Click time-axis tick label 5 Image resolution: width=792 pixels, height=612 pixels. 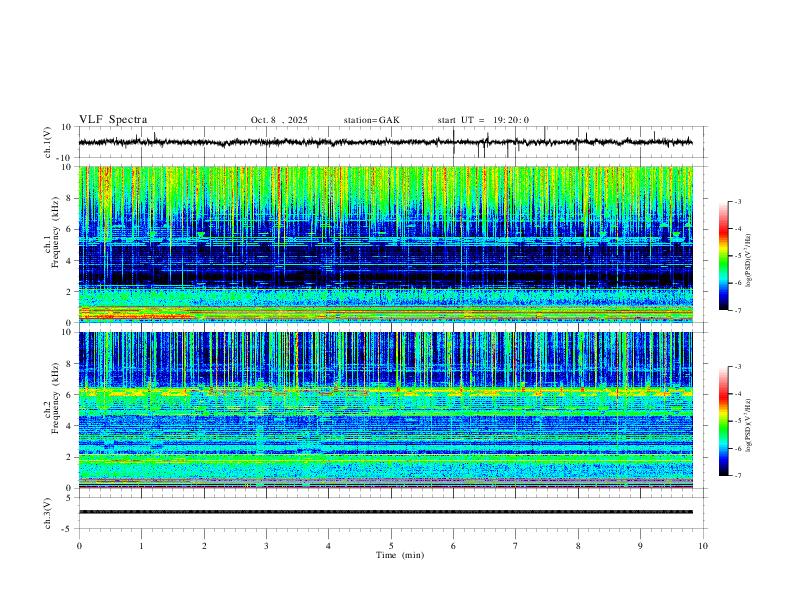[x=391, y=546]
